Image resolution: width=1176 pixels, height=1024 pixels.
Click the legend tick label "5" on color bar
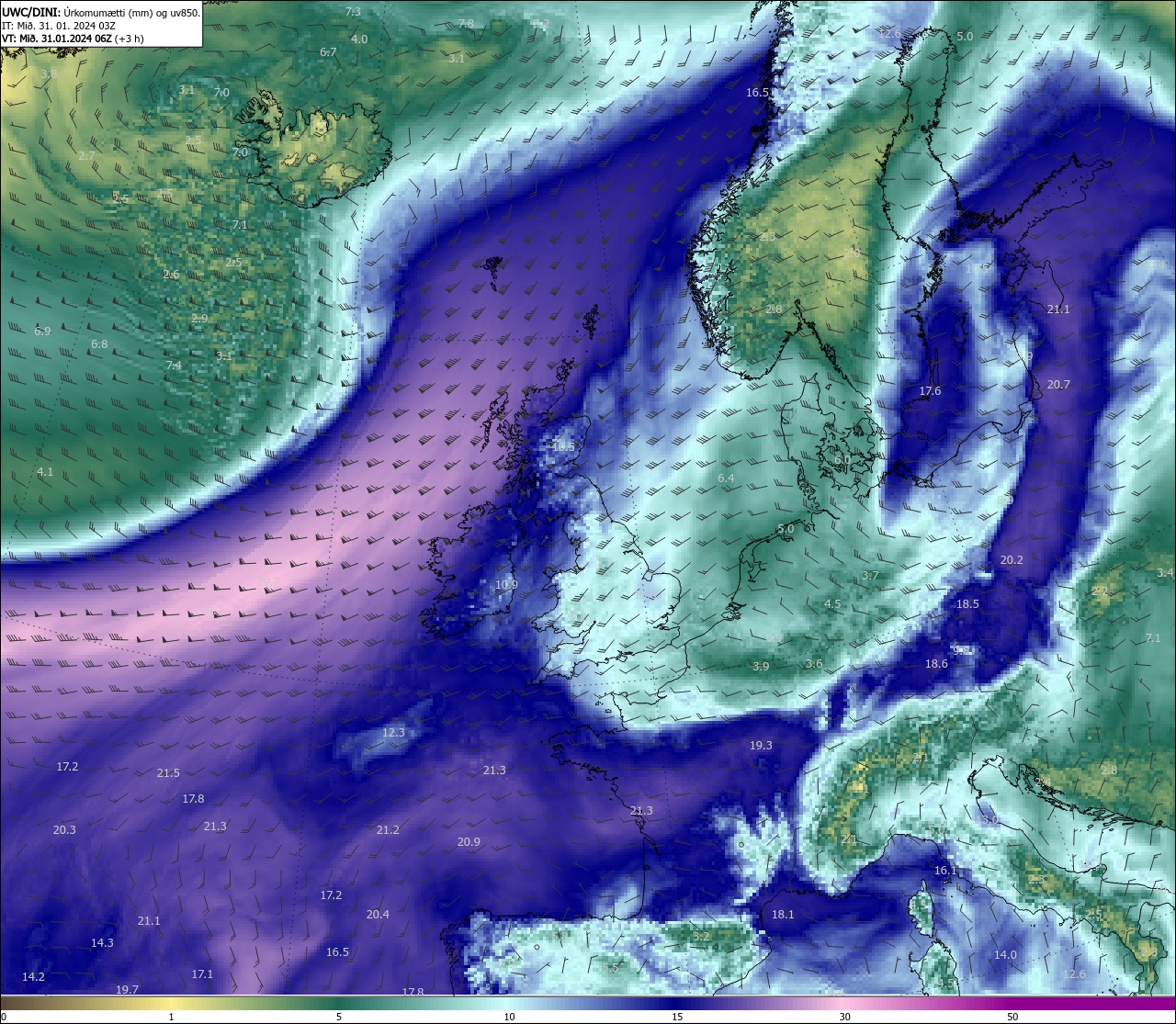(339, 1017)
